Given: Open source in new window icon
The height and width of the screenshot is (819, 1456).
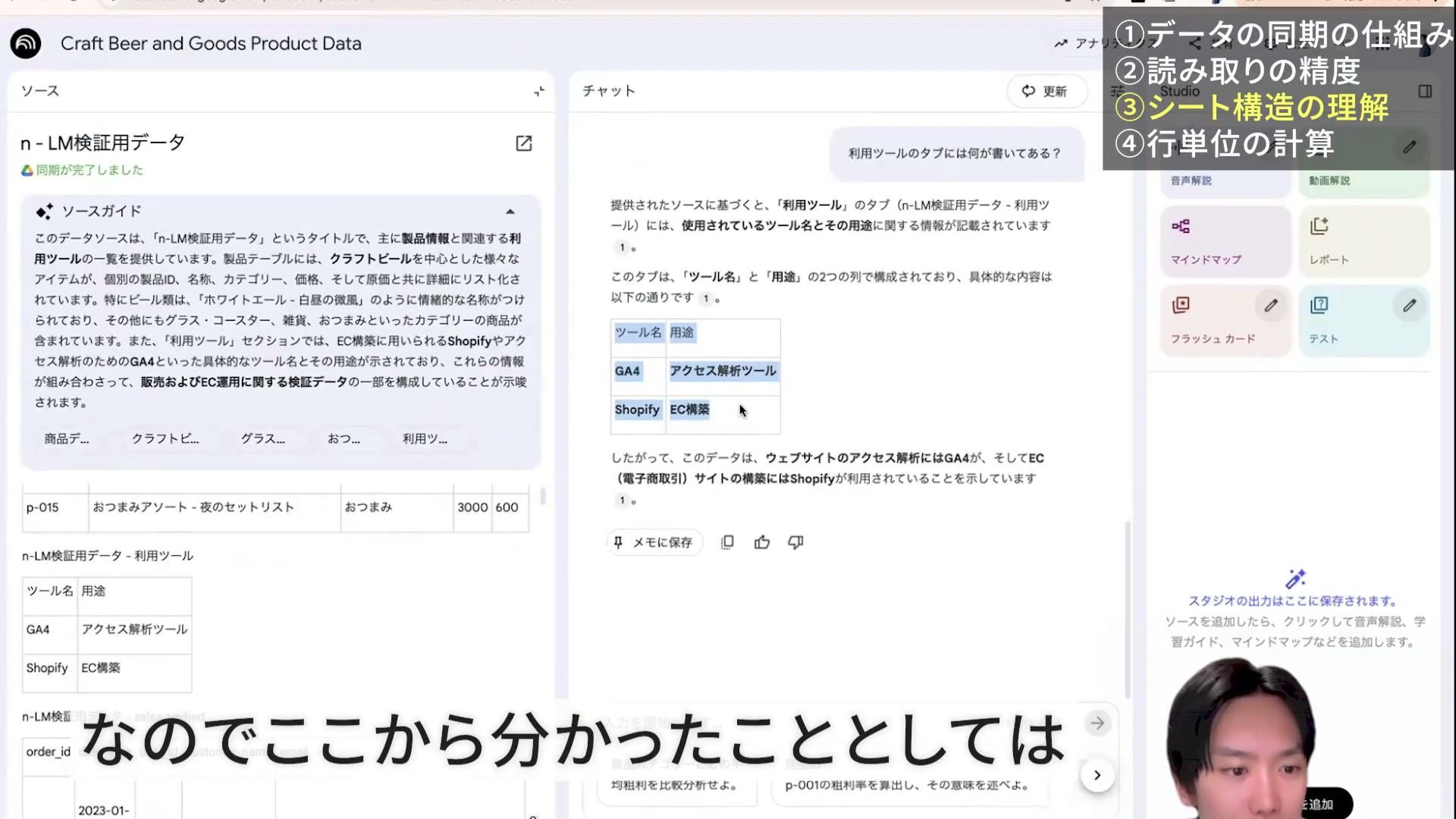Looking at the screenshot, I should [x=524, y=143].
